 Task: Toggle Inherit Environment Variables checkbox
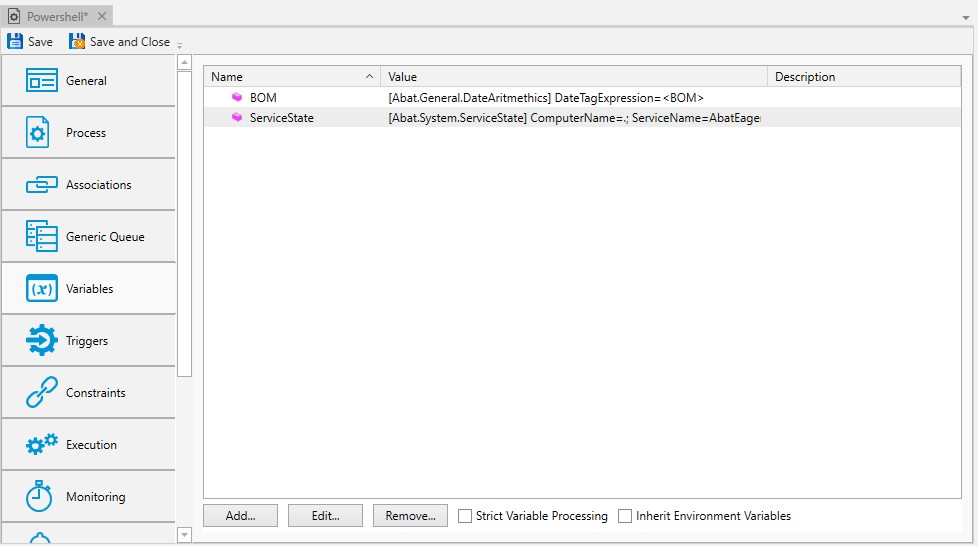click(625, 516)
